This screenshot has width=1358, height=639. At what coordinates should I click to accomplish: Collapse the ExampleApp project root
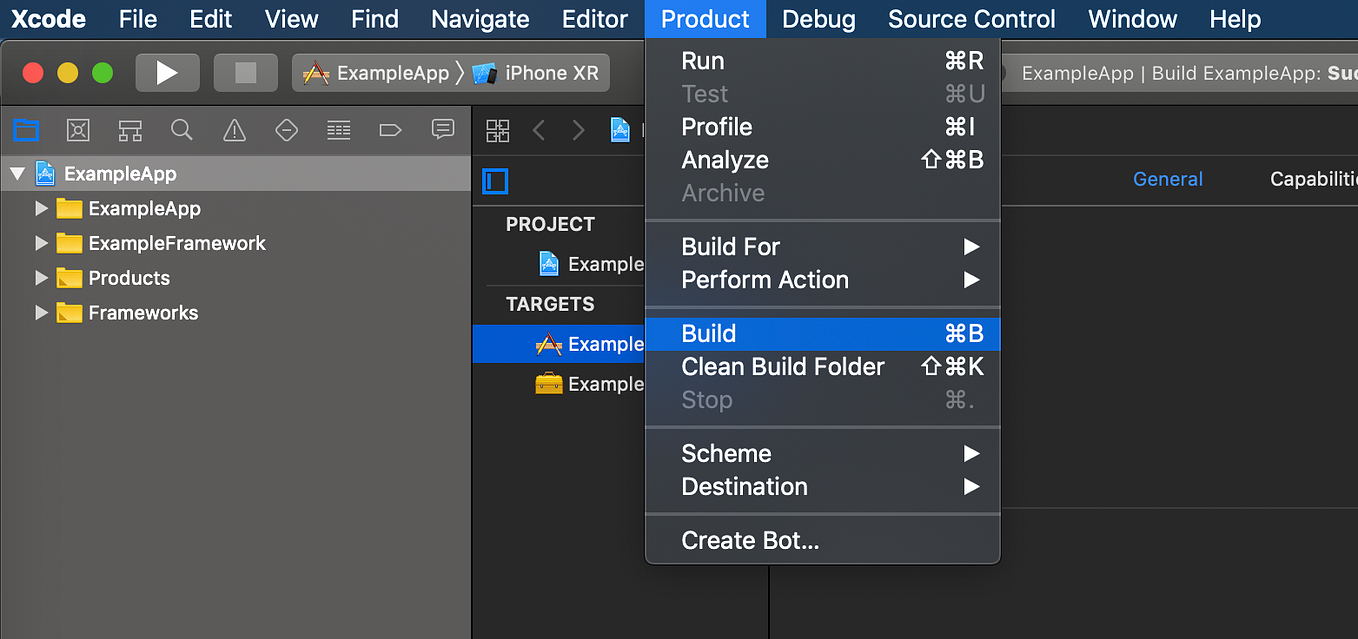[x=17, y=174]
